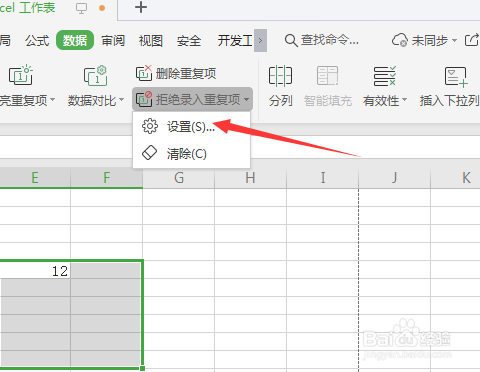The image size is (480, 372).
Task: Click the gear icon beside 设置(S)
Action: (x=150, y=126)
